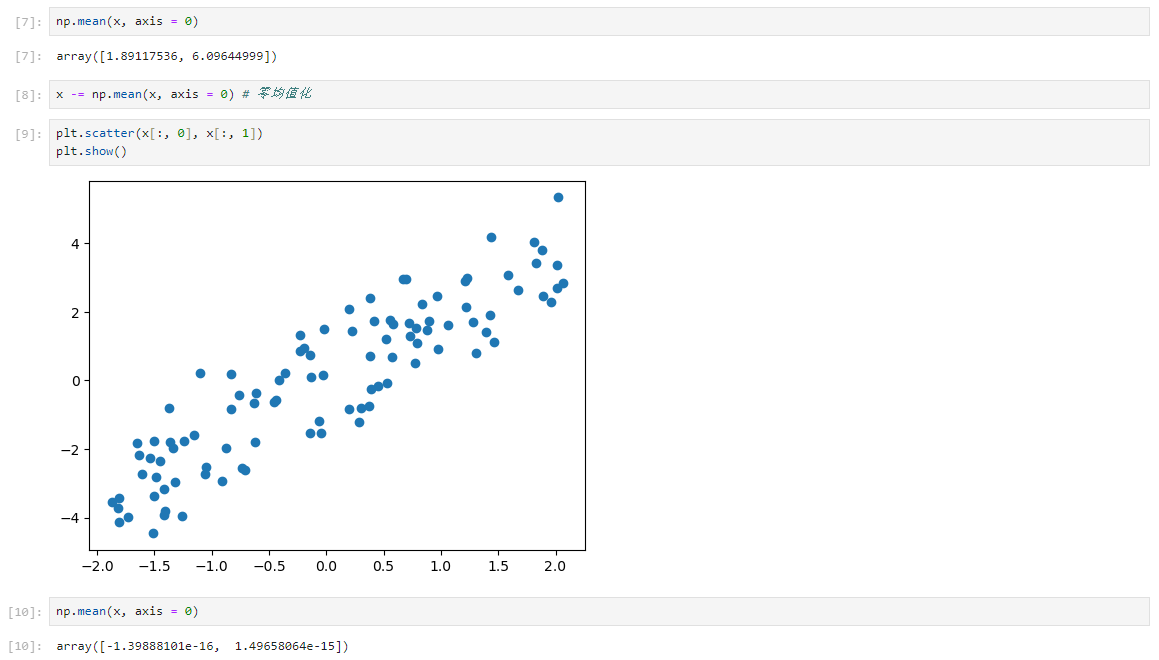This screenshot has height=660, width=1159.
Task: Click the array([-1.39888101e-16, 1.49658064e-15]) output
Action: 203,646
